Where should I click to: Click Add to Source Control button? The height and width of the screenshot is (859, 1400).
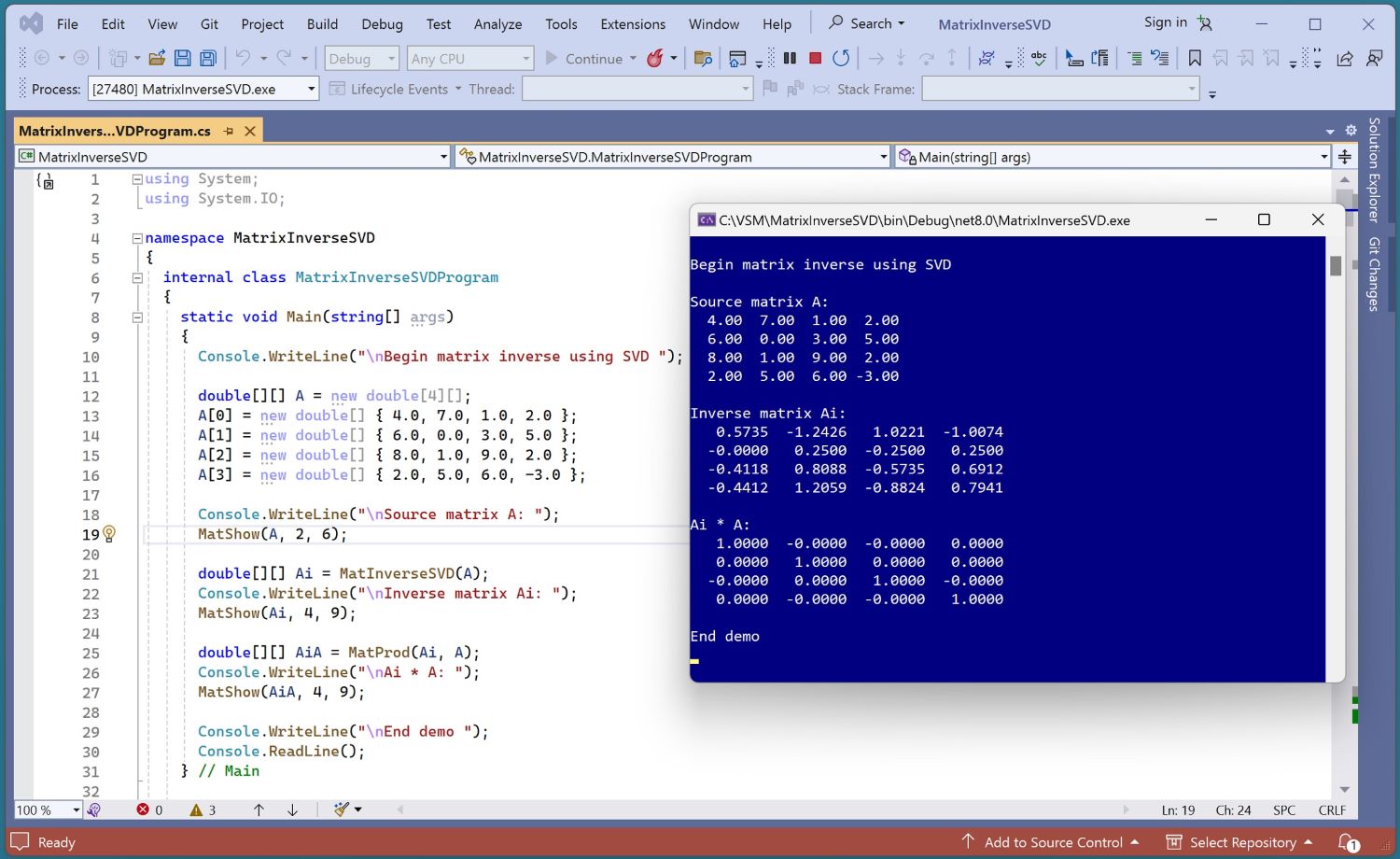pyautogui.click(x=1051, y=842)
